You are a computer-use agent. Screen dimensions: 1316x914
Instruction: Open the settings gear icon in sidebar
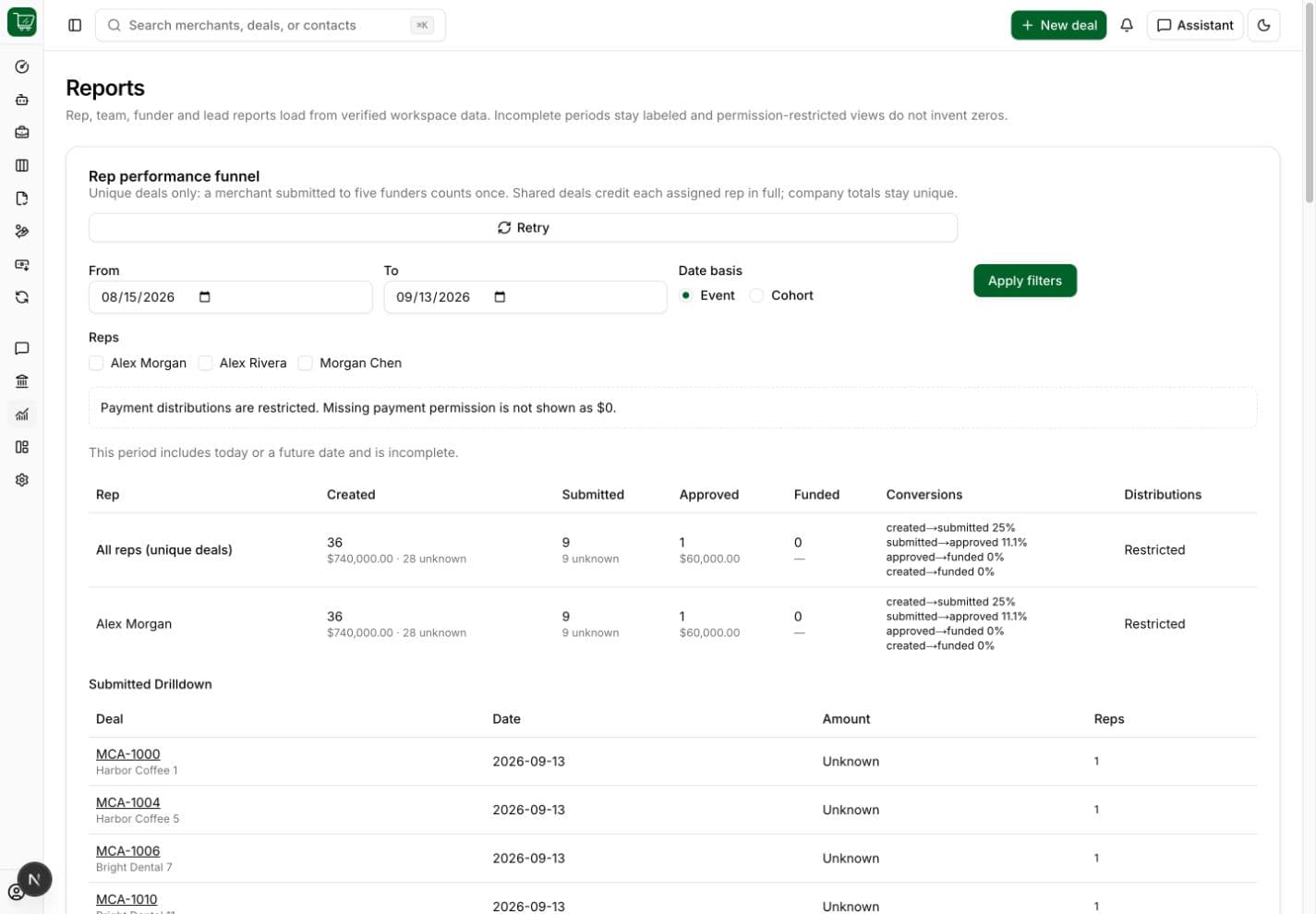(22, 480)
